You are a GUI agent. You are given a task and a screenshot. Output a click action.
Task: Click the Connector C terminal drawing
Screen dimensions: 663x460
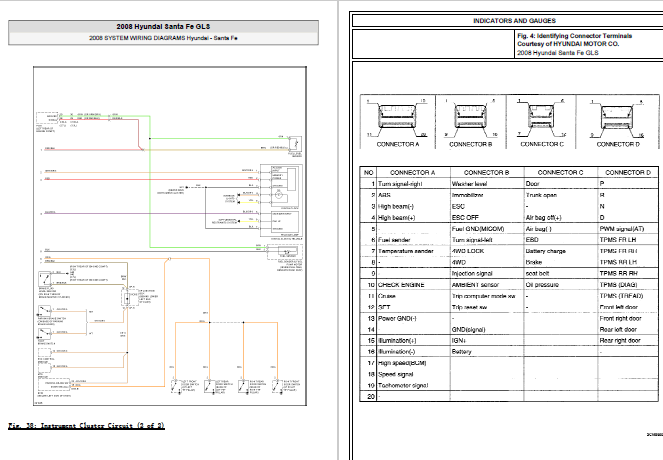click(x=542, y=118)
